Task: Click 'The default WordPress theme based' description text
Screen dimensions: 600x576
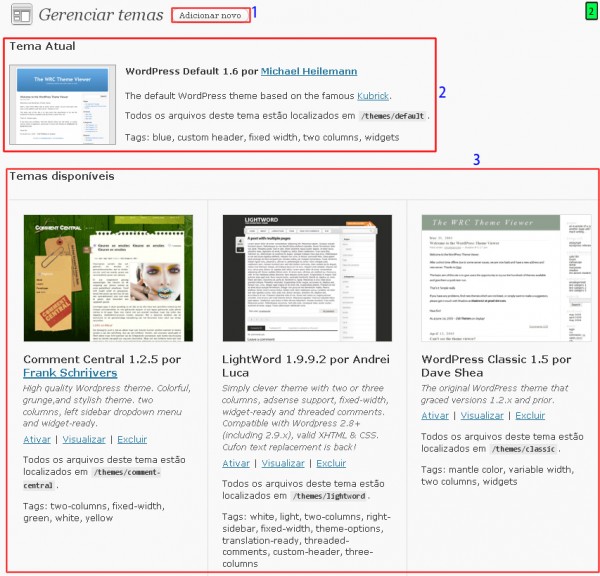Action: point(258,96)
